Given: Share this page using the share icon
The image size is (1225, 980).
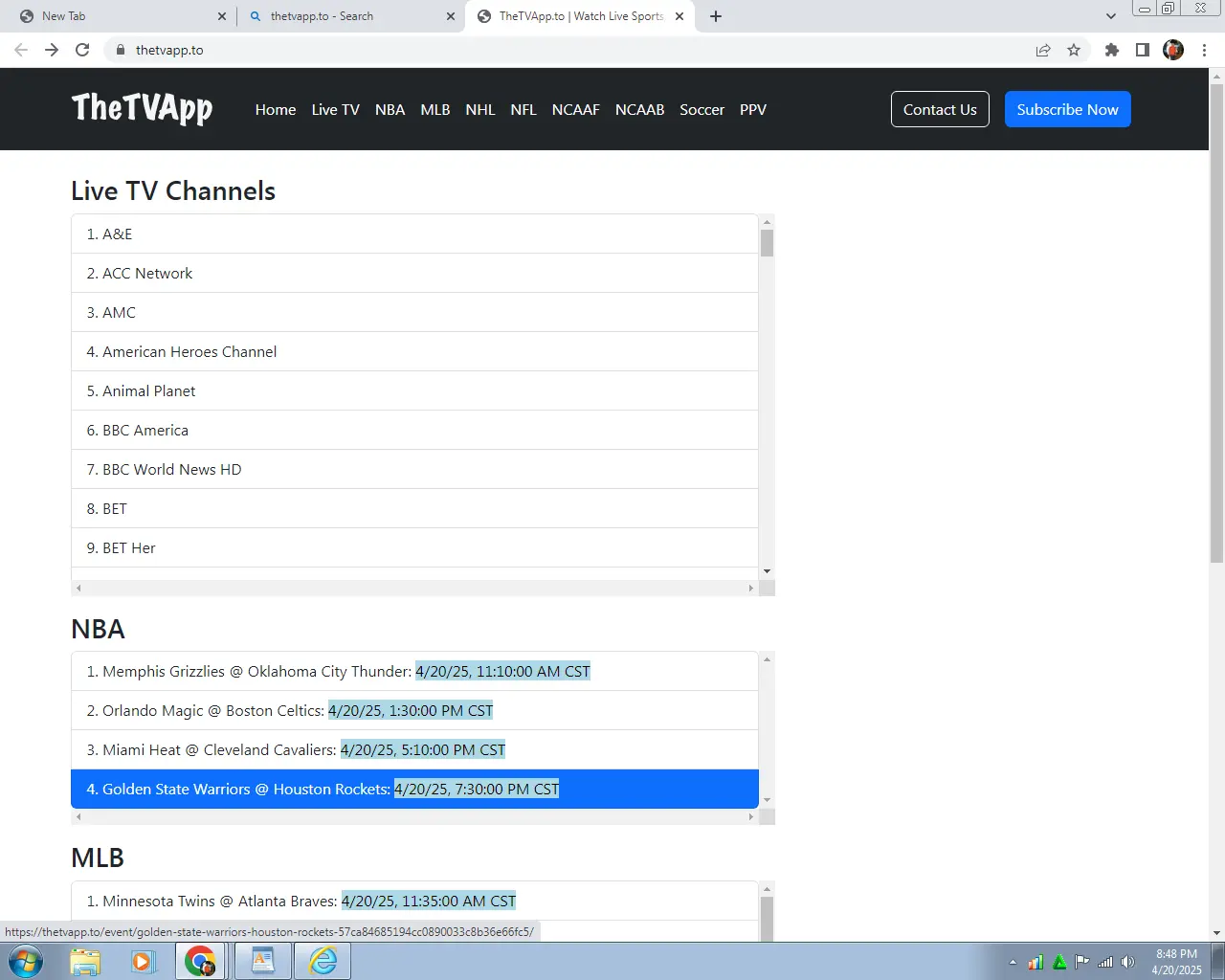Looking at the screenshot, I should (1043, 50).
